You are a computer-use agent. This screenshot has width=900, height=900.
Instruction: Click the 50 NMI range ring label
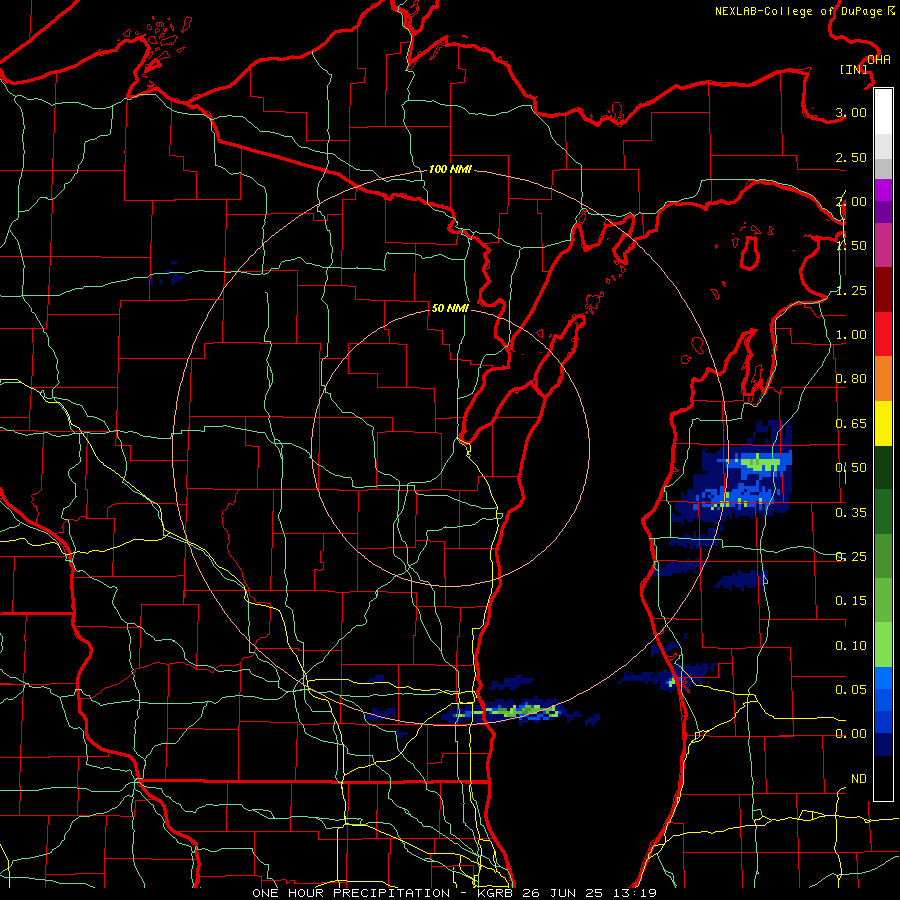(450, 308)
